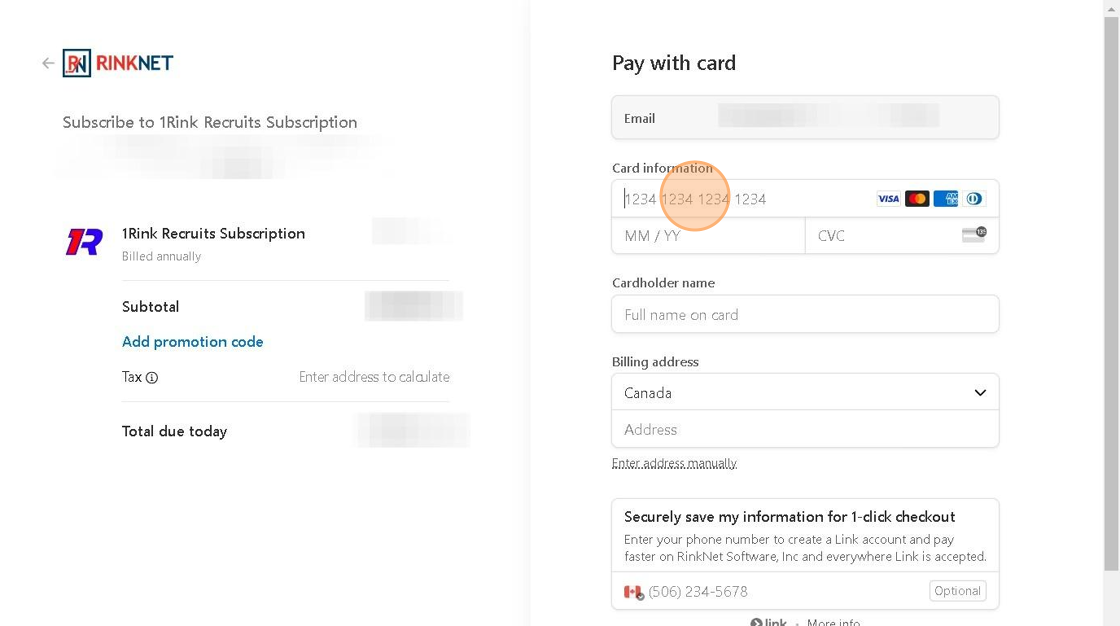Click the Tax info icon

(x=152, y=378)
